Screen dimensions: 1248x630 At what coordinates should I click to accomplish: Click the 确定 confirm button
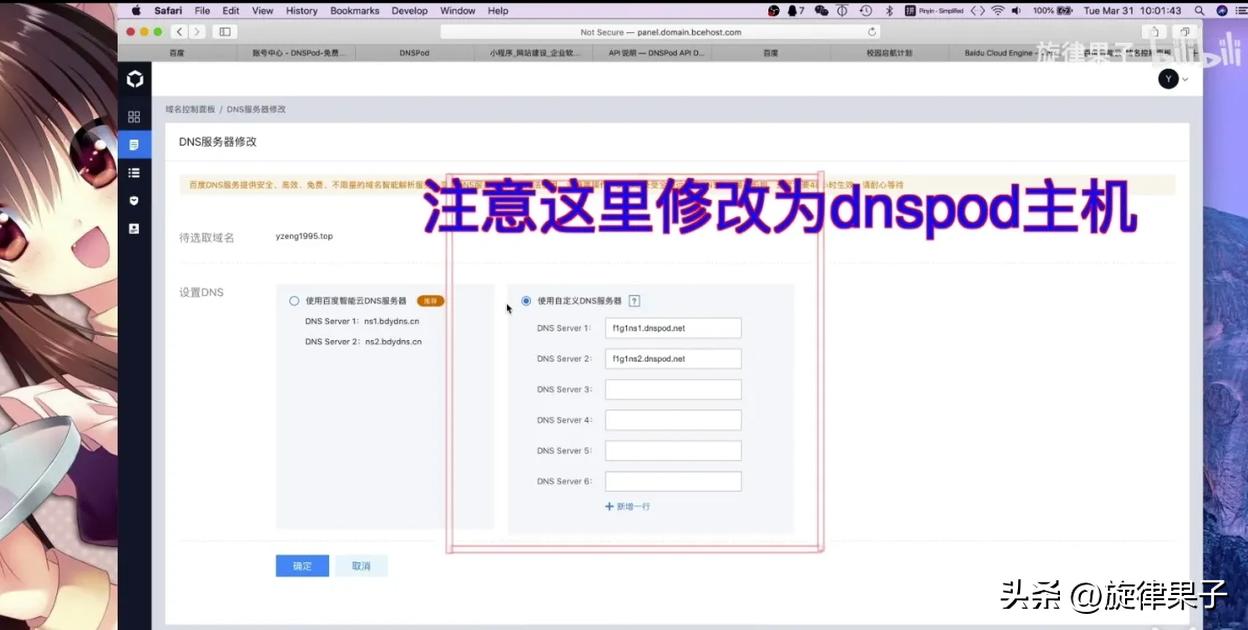tap(301, 565)
